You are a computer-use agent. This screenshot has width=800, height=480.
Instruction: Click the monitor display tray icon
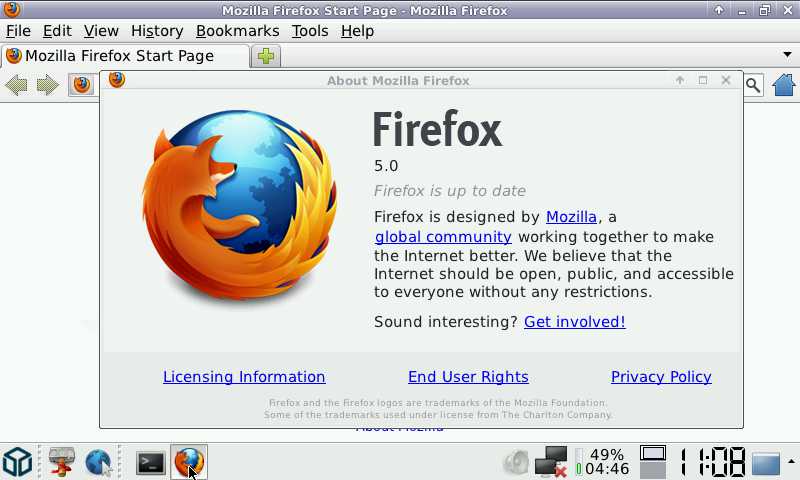click(653, 462)
